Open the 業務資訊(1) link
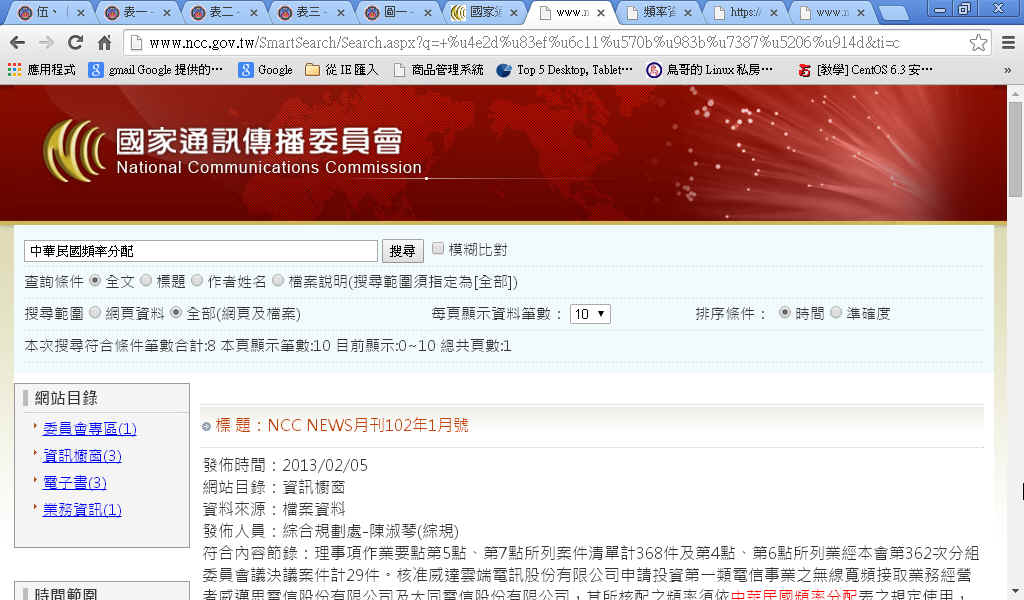Image resolution: width=1024 pixels, height=600 pixels. (x=82, y=510)
